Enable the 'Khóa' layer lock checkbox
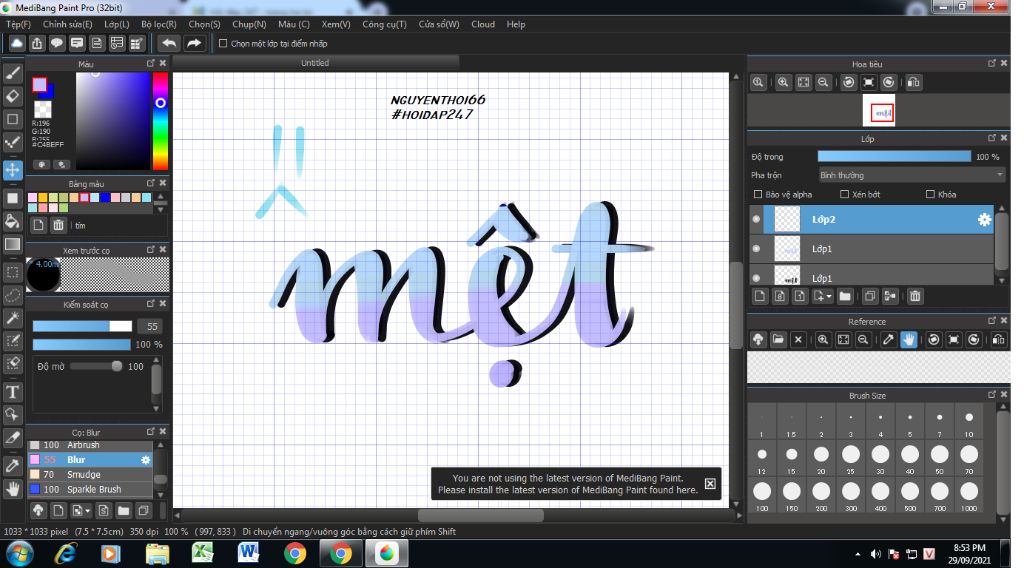 click(x=931, y=194)
